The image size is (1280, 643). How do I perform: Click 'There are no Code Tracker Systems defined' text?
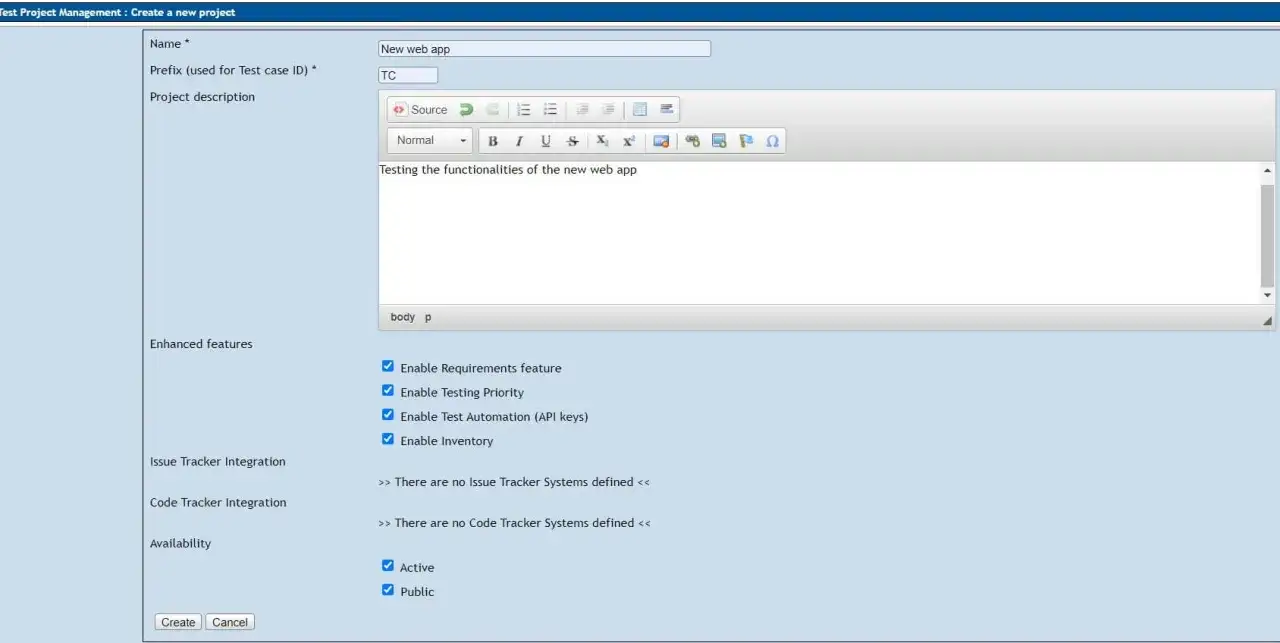coord(514,523)
